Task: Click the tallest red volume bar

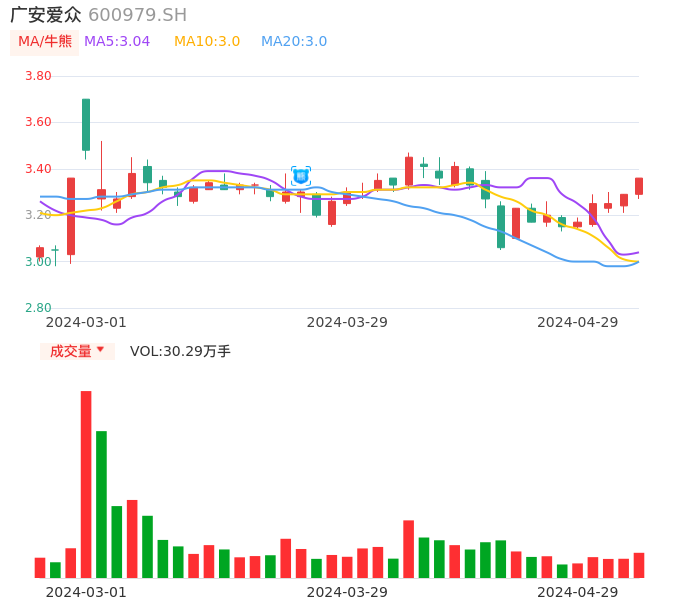Action: tap(86, 484)
